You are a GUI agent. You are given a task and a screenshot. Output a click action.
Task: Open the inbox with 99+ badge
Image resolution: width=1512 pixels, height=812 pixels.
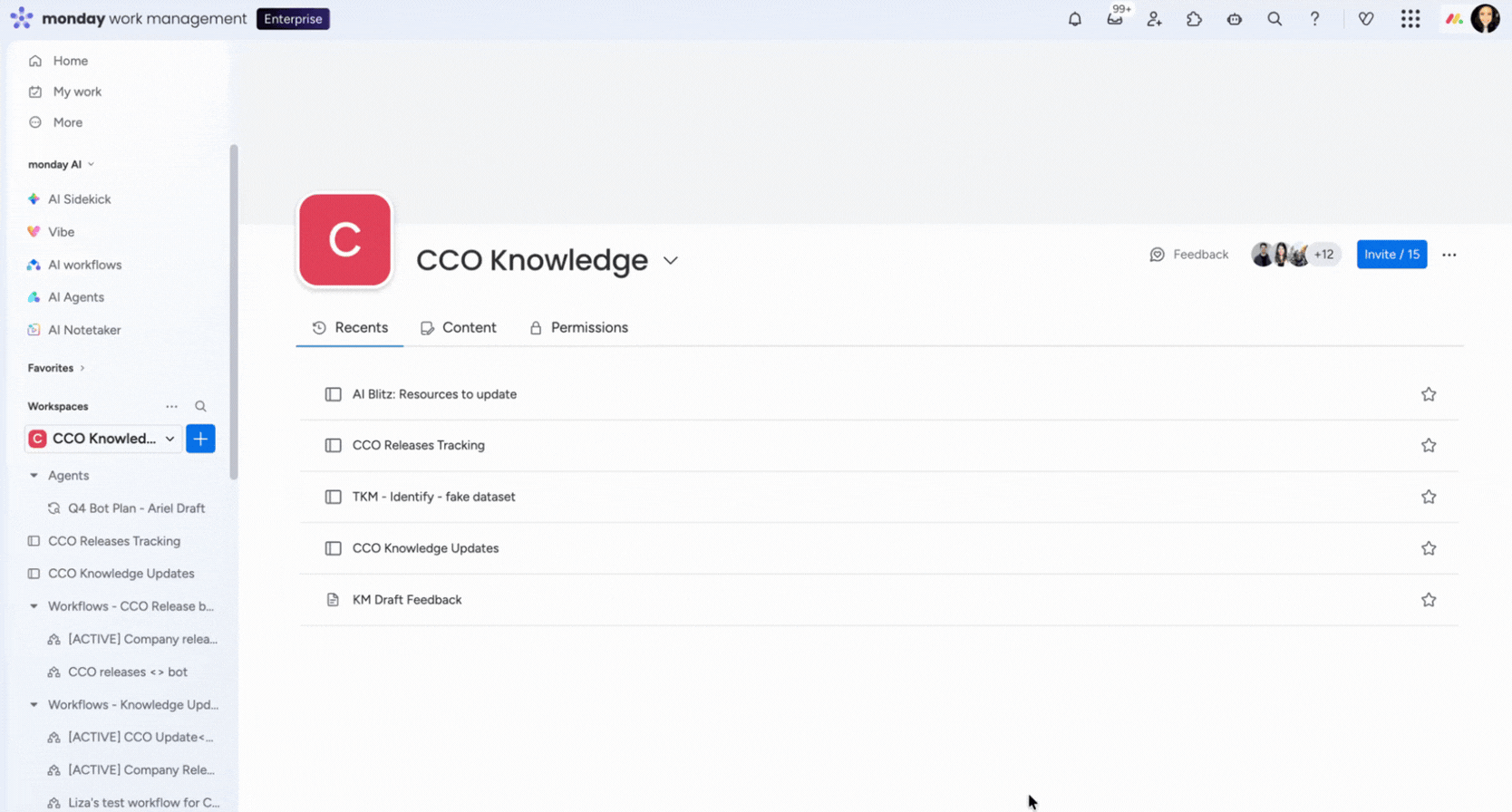tap(1114, 19)
